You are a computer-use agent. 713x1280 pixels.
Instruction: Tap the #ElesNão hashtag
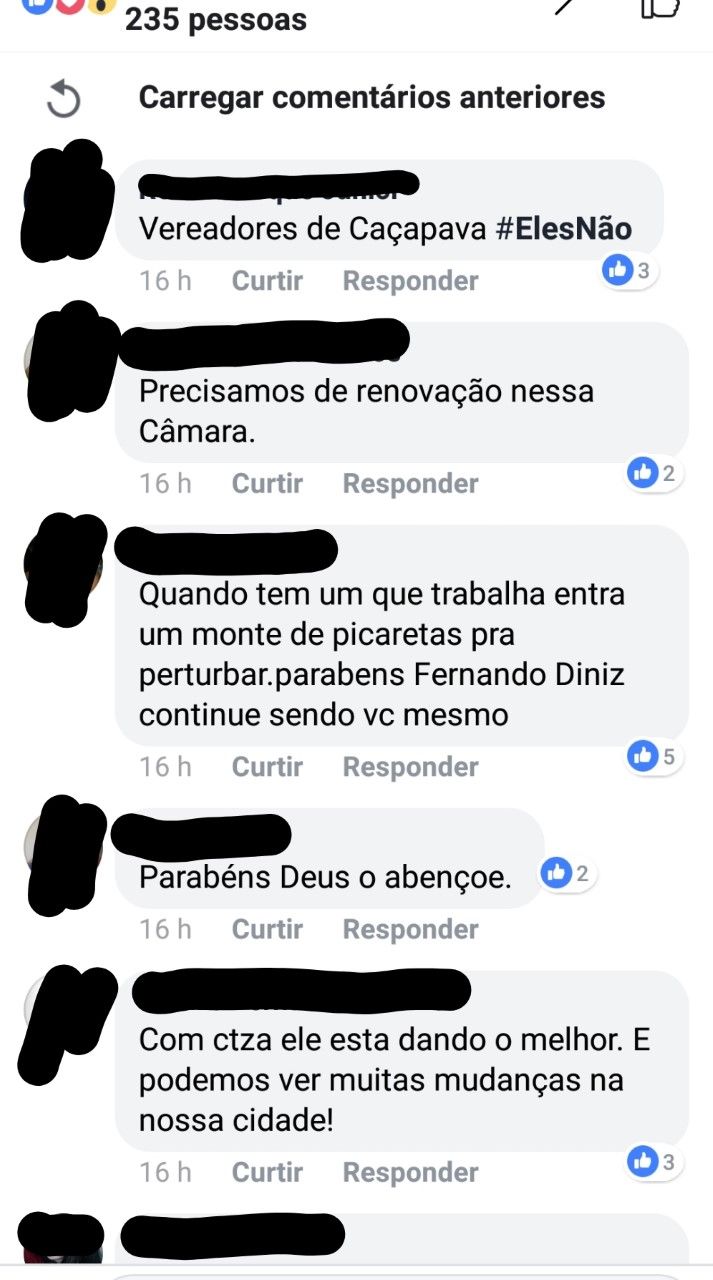pos(564,229)
